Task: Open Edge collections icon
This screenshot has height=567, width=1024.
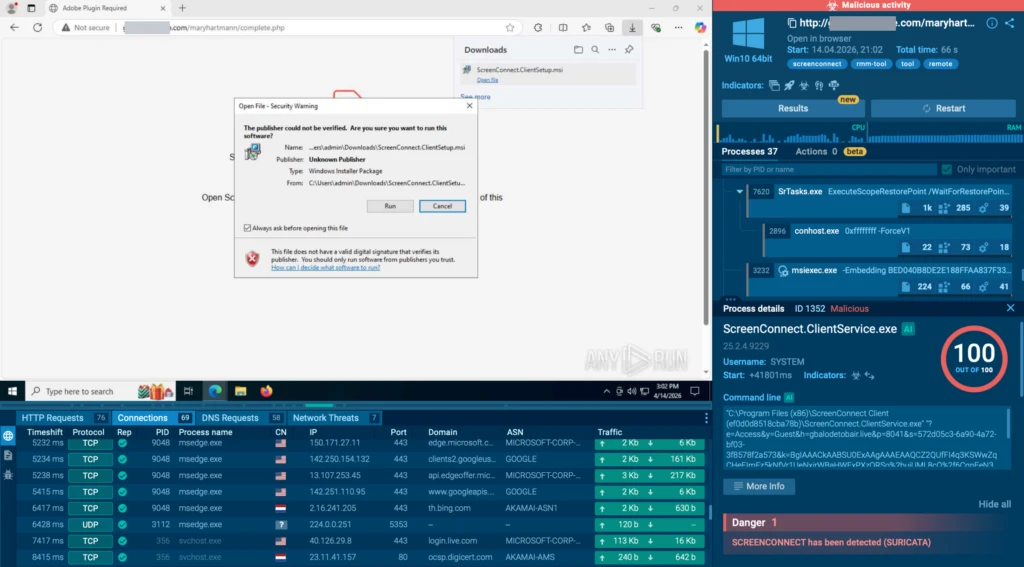Action: [x=609, y=27]
